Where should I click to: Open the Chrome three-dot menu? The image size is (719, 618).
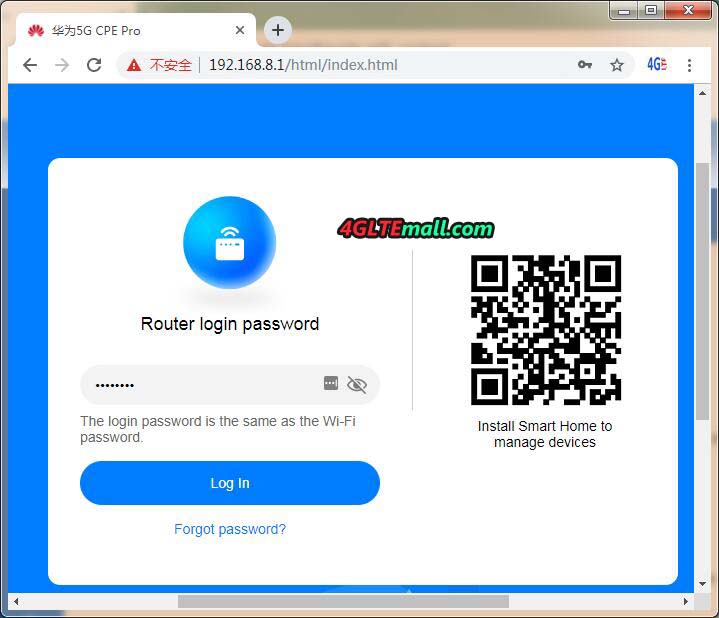click(690, 65)
